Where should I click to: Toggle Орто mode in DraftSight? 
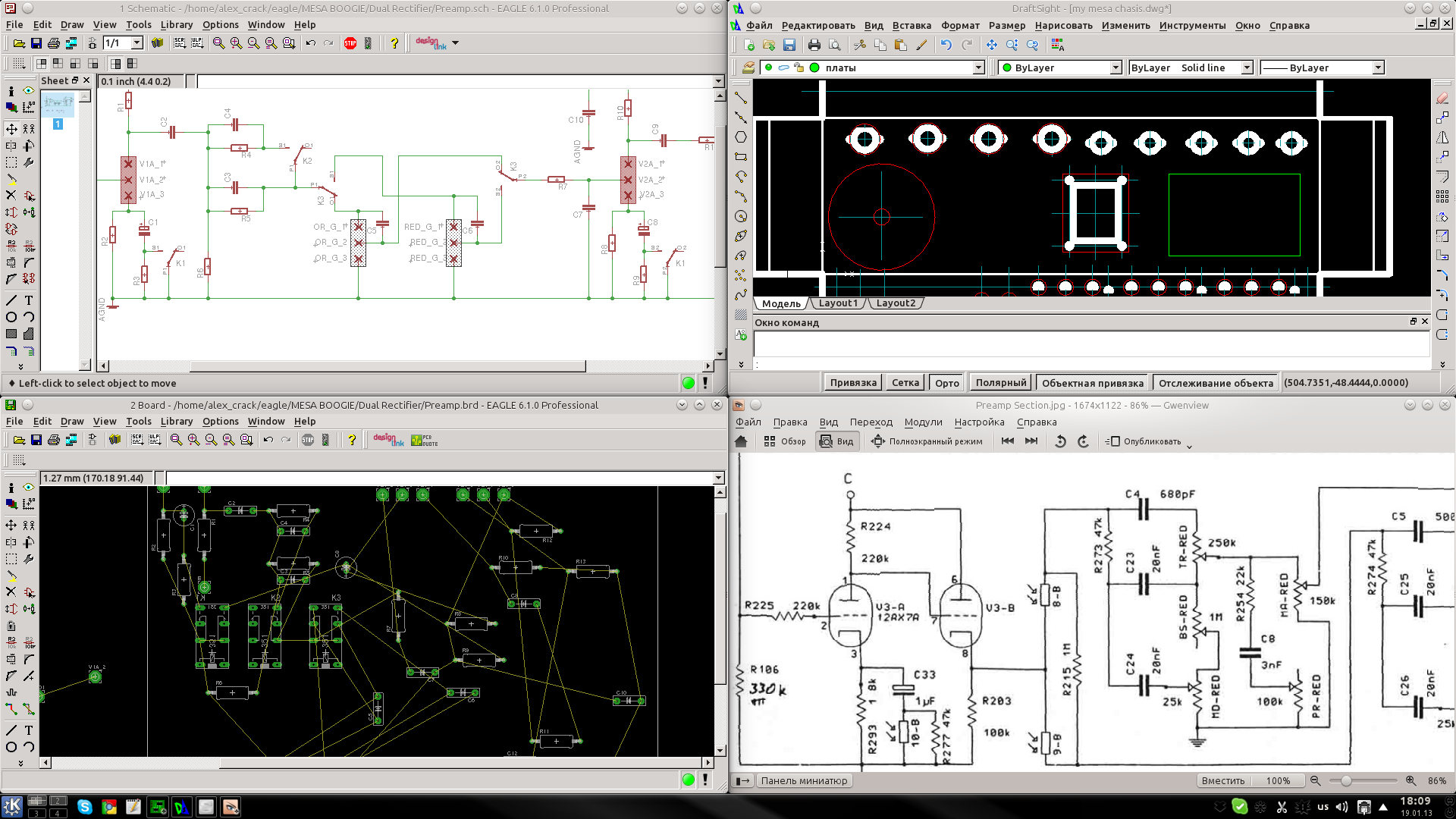tap(946, 383)
